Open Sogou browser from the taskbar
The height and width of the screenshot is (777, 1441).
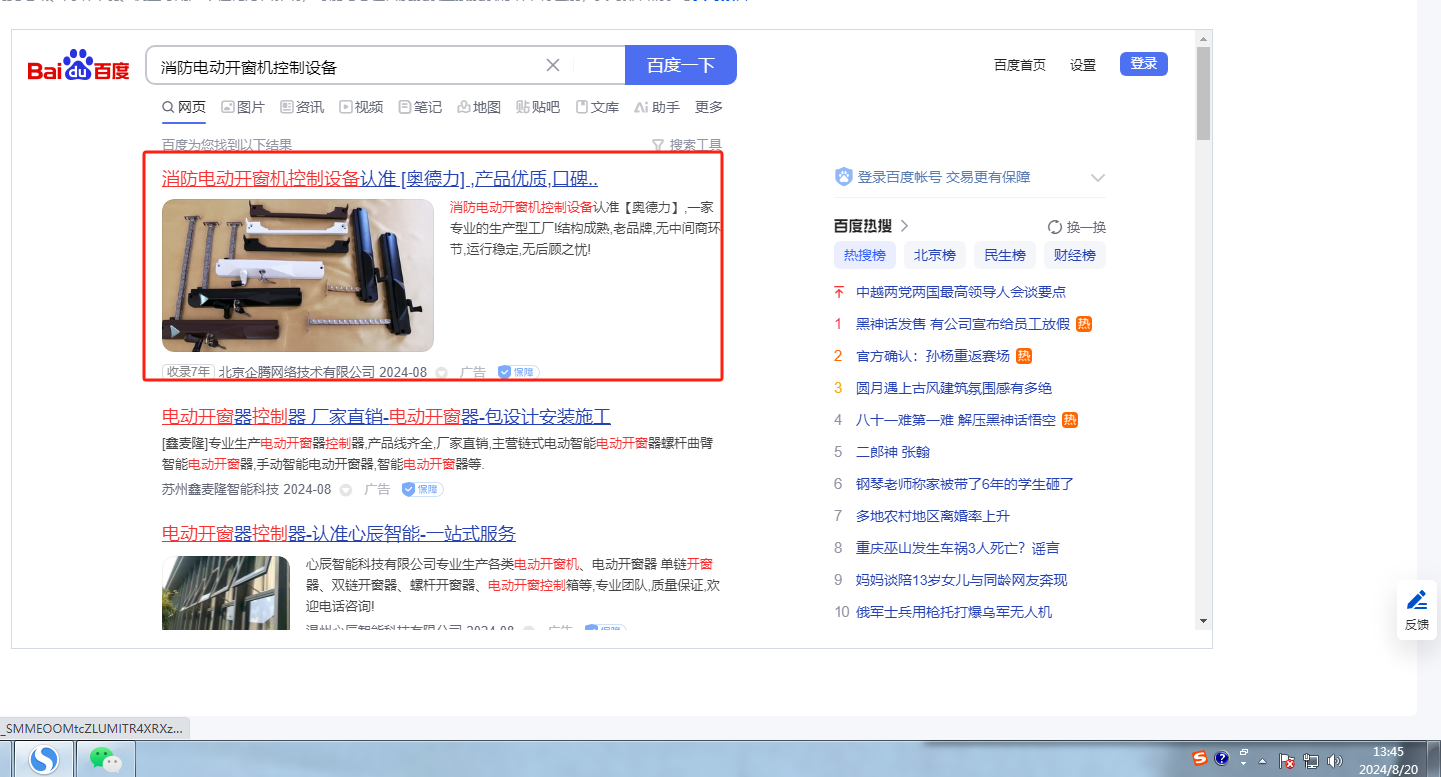[x=44, y=760]
